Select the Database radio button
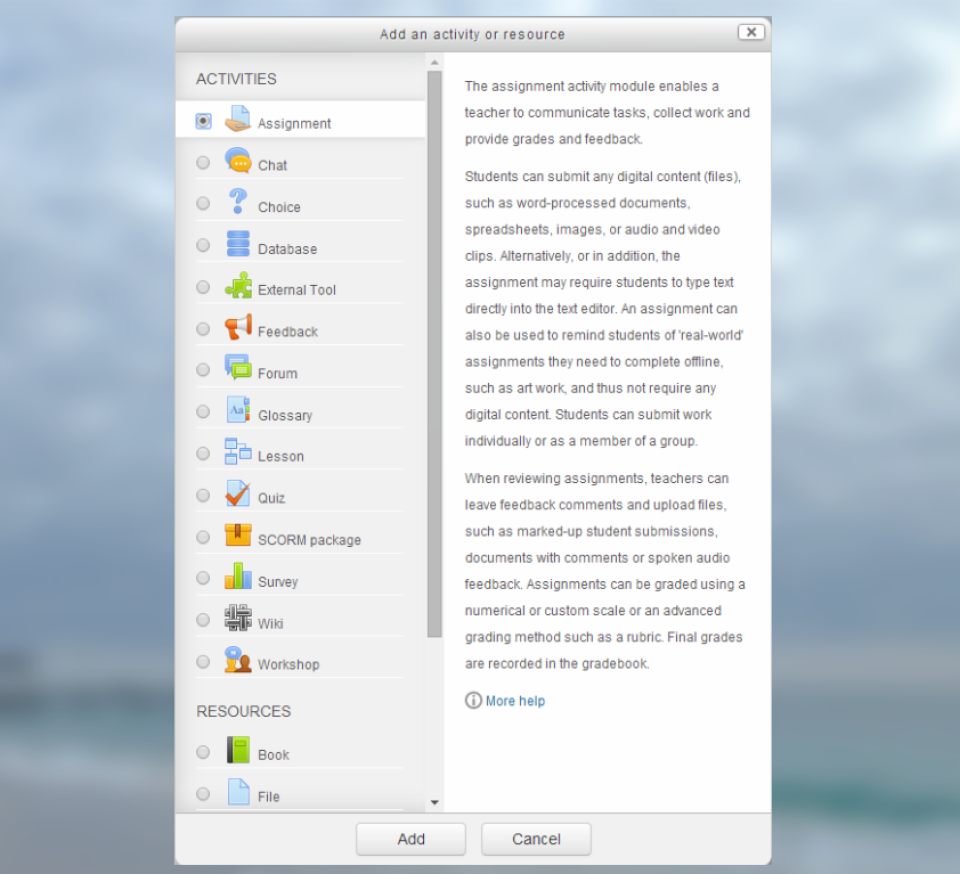Screen dimensions: 960x874 pos(203,245)
